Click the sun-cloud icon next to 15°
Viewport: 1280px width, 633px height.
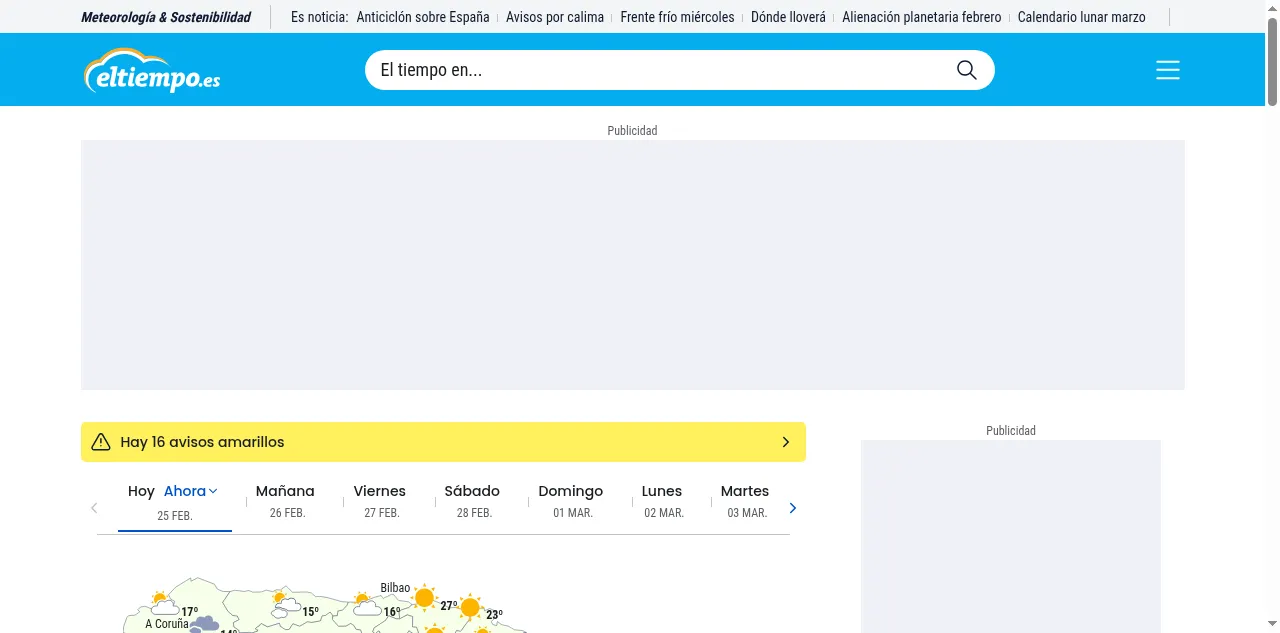click(286, 603)
